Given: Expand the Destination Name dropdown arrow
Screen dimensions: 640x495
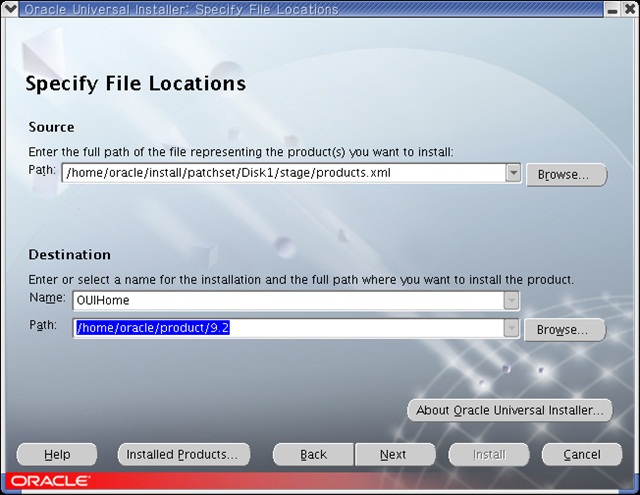Looking at the screenshot, I should pos(511,301).
